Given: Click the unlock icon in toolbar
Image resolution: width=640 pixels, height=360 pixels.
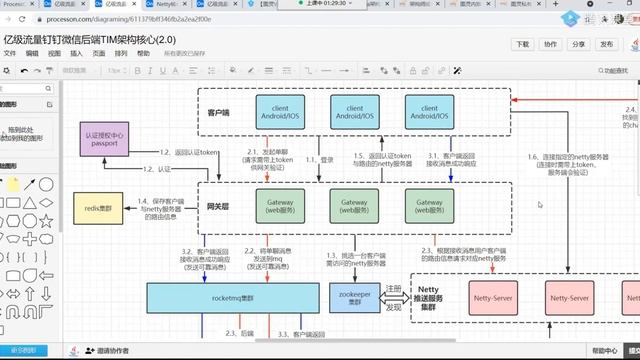Looking at the screenshot, I should pyautogui.click(x=426, y=71).
